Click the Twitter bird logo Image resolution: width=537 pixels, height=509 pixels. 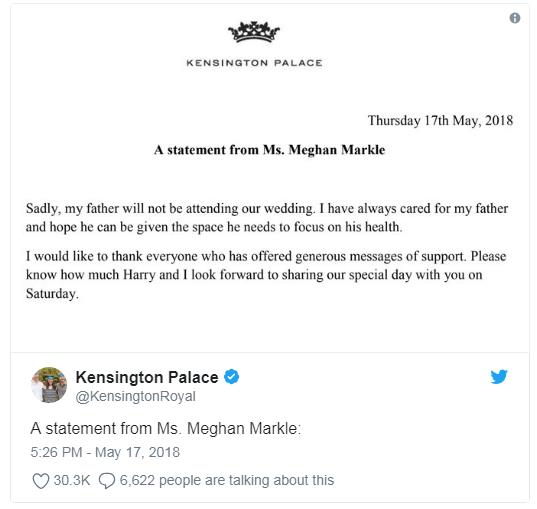coord(499,376)
